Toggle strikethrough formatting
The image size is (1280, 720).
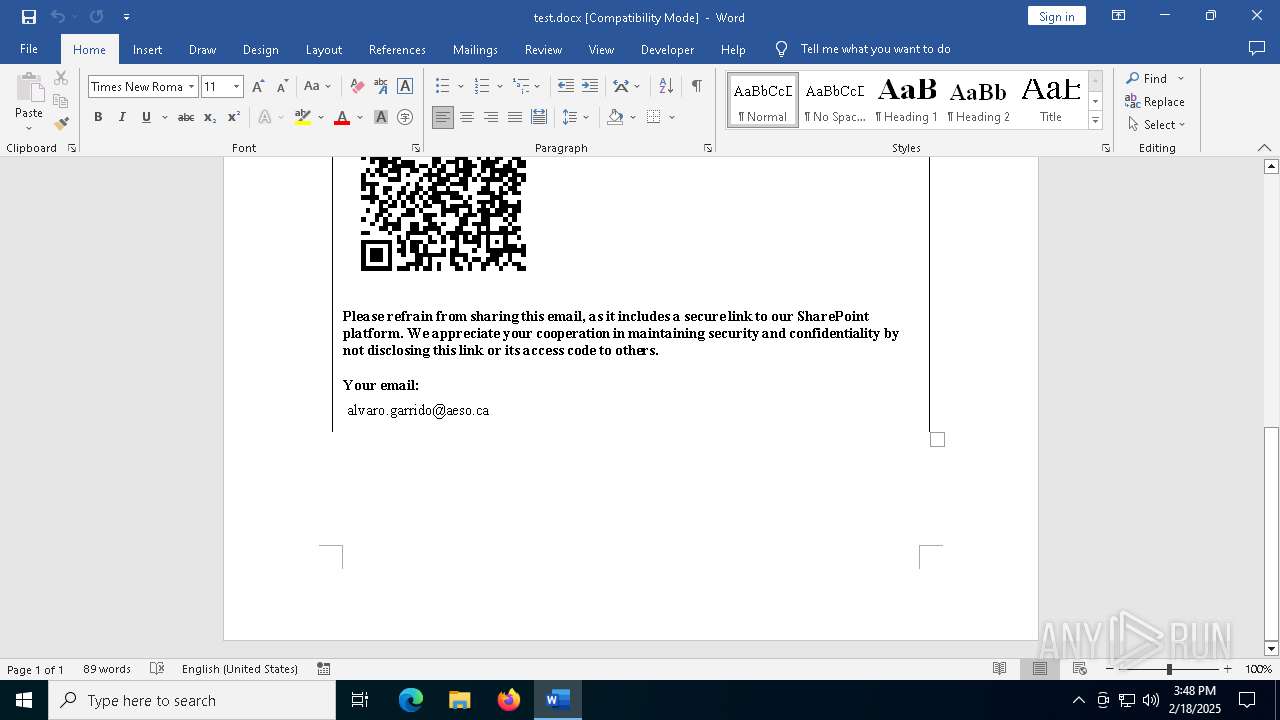(x=186, y=117)
